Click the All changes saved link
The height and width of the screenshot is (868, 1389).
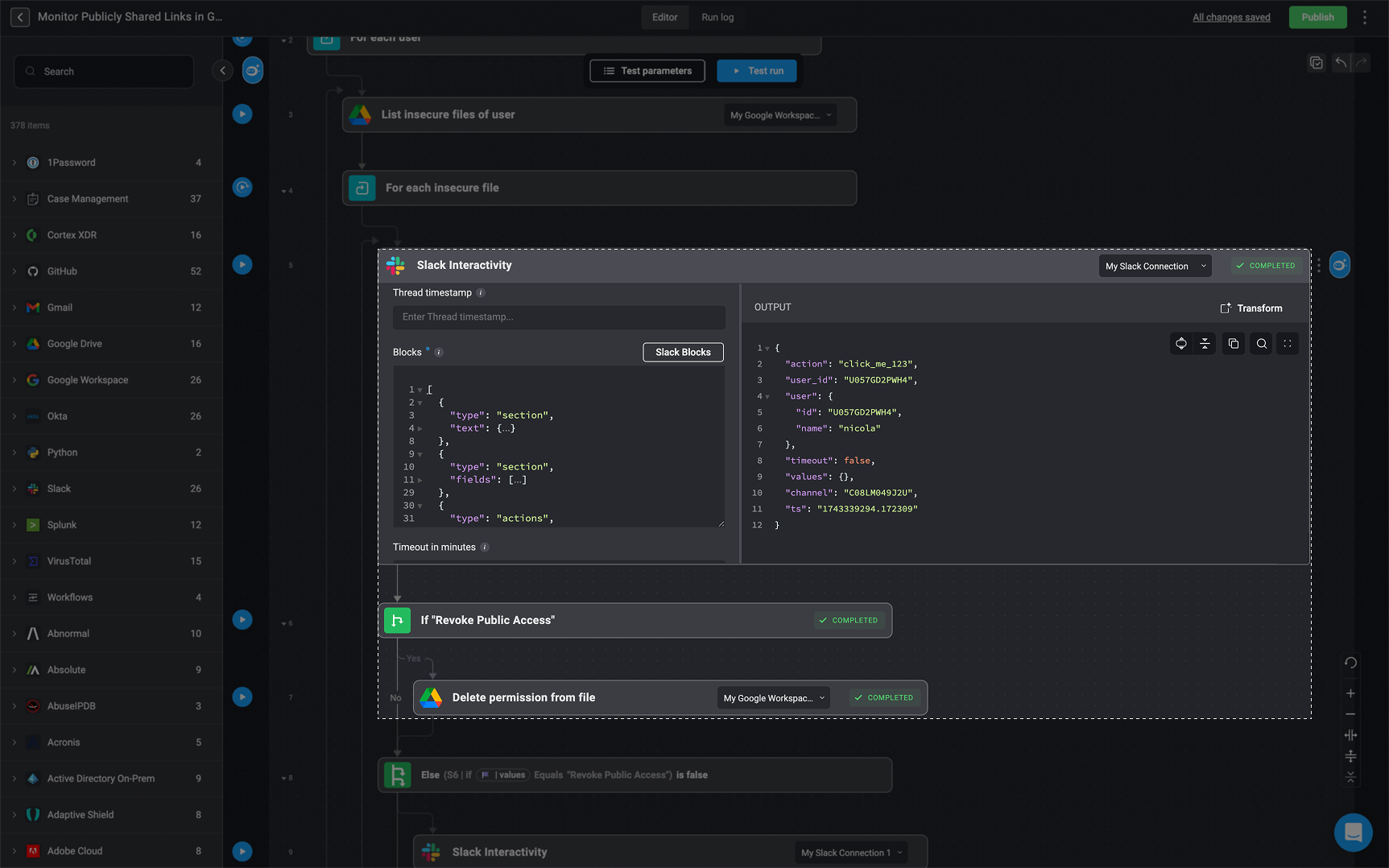pos(1231,18)
